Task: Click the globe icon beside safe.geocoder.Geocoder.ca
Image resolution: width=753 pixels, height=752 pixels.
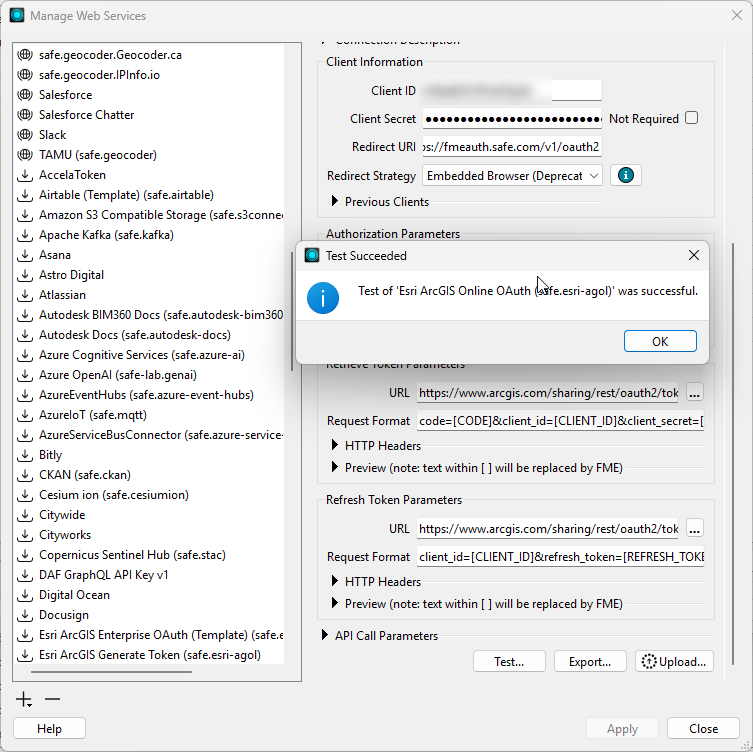Action: (25, 55)
